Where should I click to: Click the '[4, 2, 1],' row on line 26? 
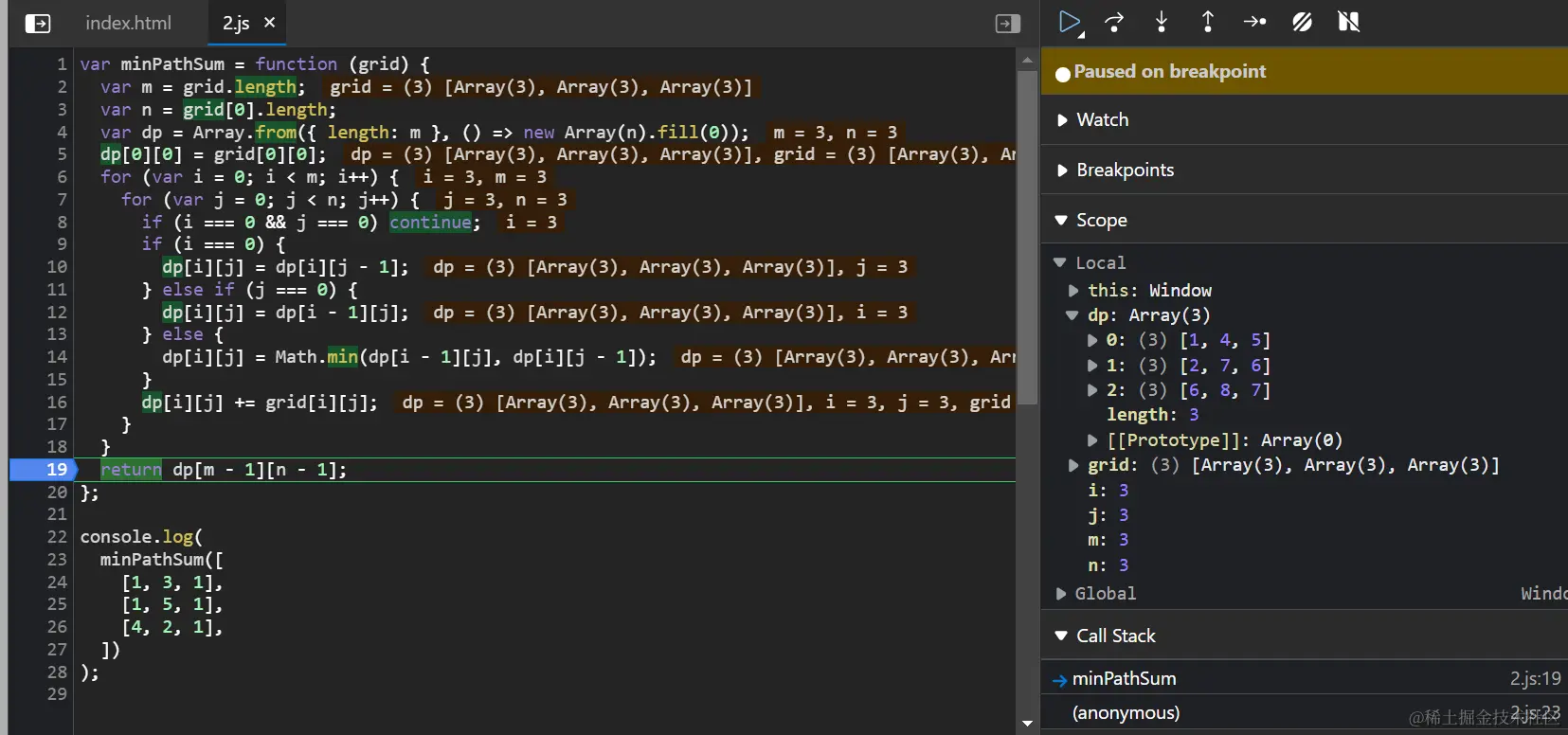tap(171, 627)
